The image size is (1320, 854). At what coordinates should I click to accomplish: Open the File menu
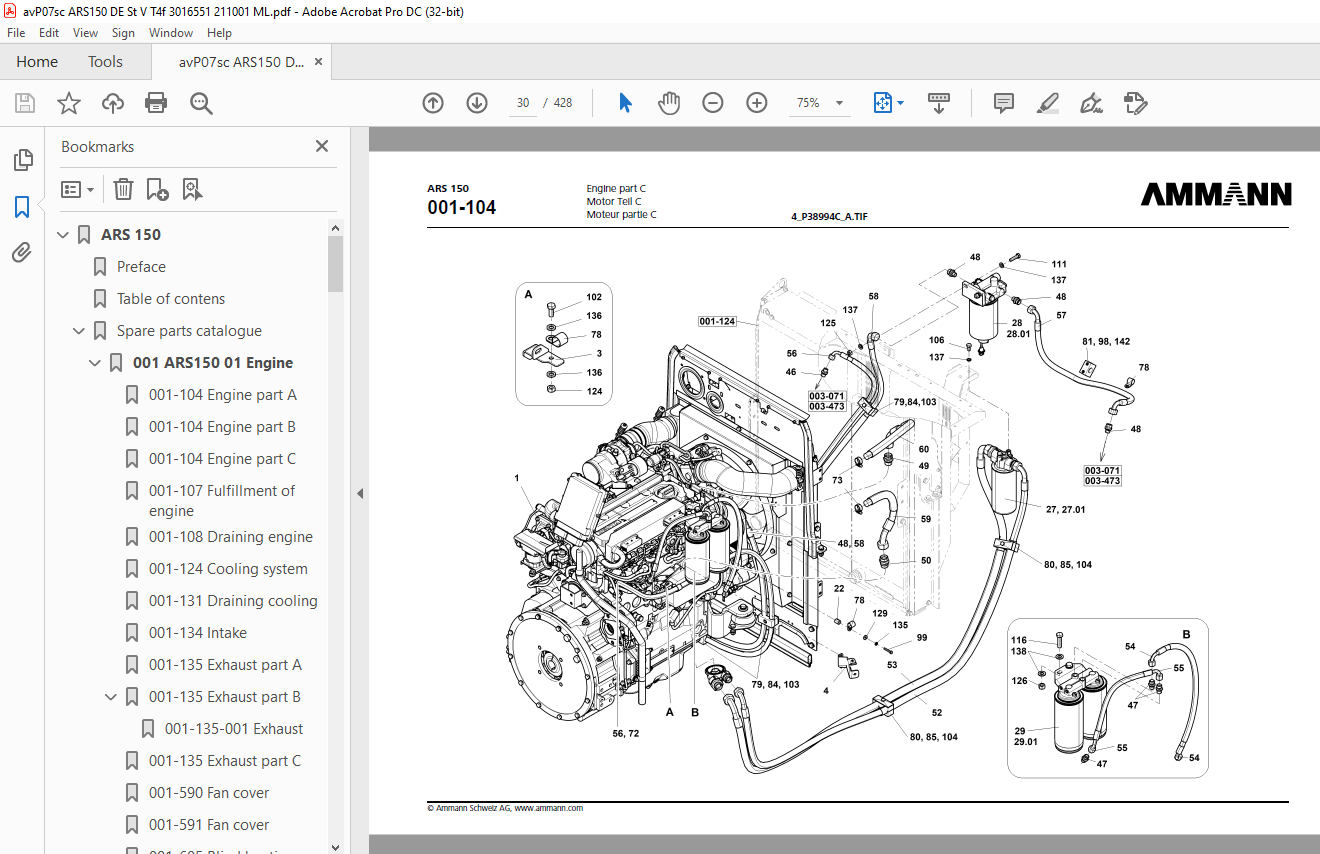pos(16,33)
